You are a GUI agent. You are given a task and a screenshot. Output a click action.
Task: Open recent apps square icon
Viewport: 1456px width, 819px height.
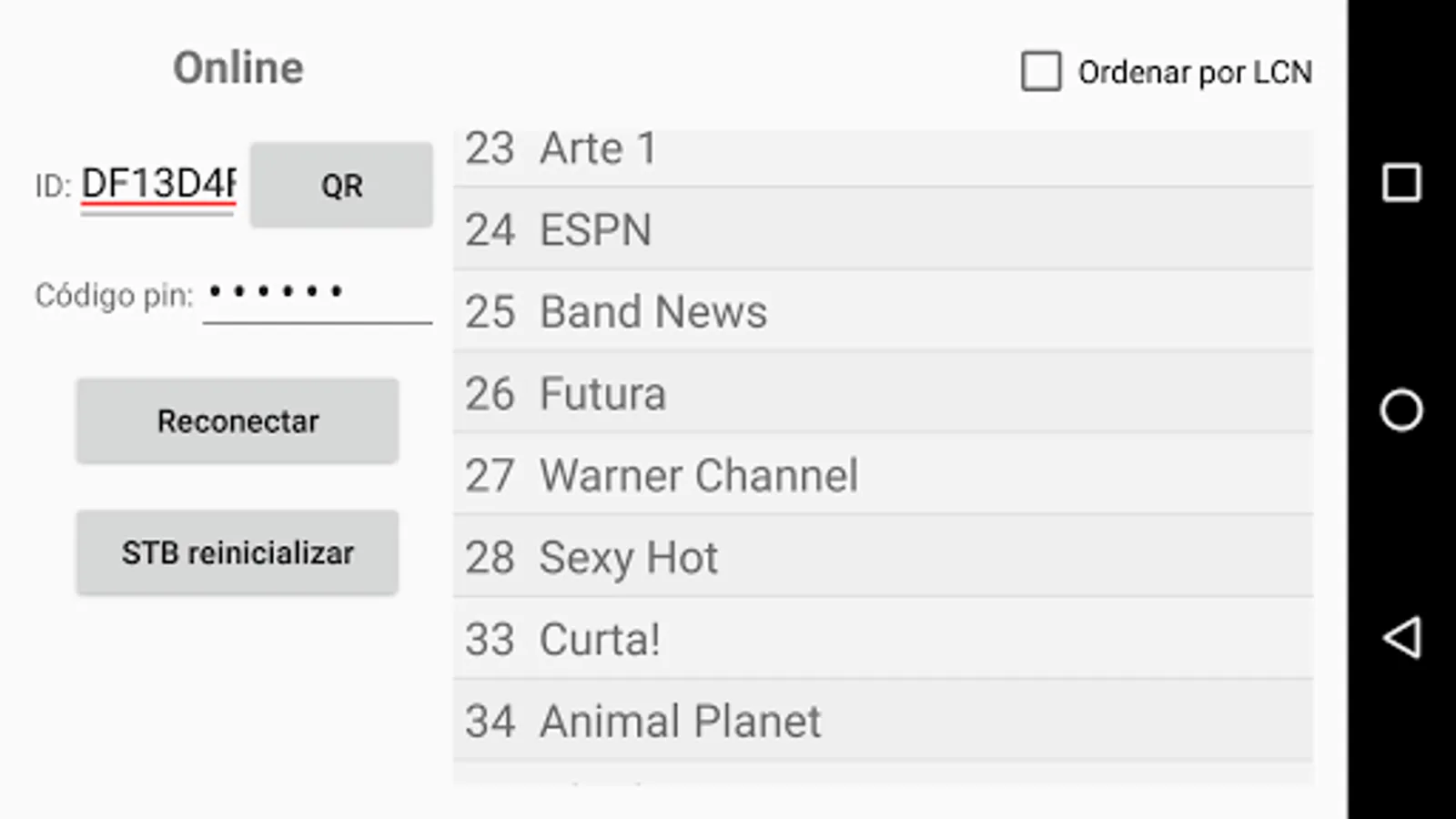[x=1401, y=183]
